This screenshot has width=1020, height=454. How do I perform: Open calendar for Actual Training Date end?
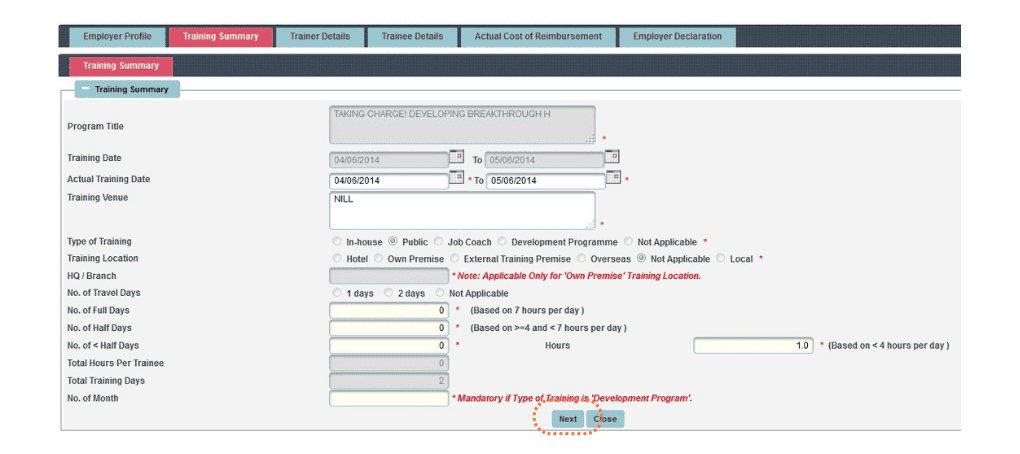tap(613, 178)
